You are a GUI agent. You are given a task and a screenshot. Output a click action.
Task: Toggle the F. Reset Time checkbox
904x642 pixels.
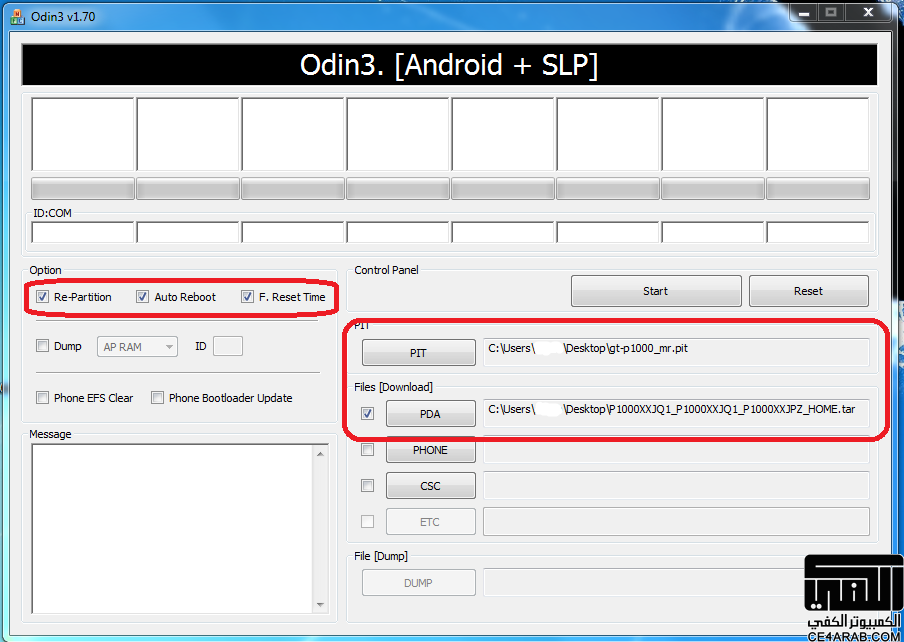[x=247, y=297]
